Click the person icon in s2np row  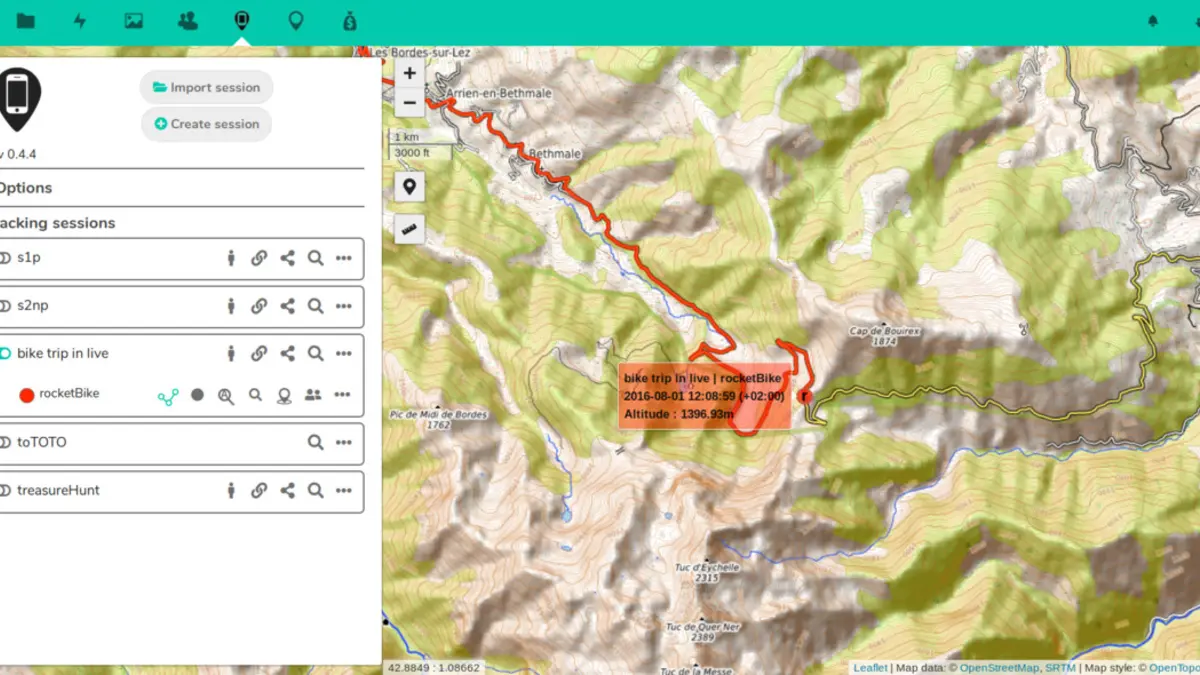click(231, 306)
